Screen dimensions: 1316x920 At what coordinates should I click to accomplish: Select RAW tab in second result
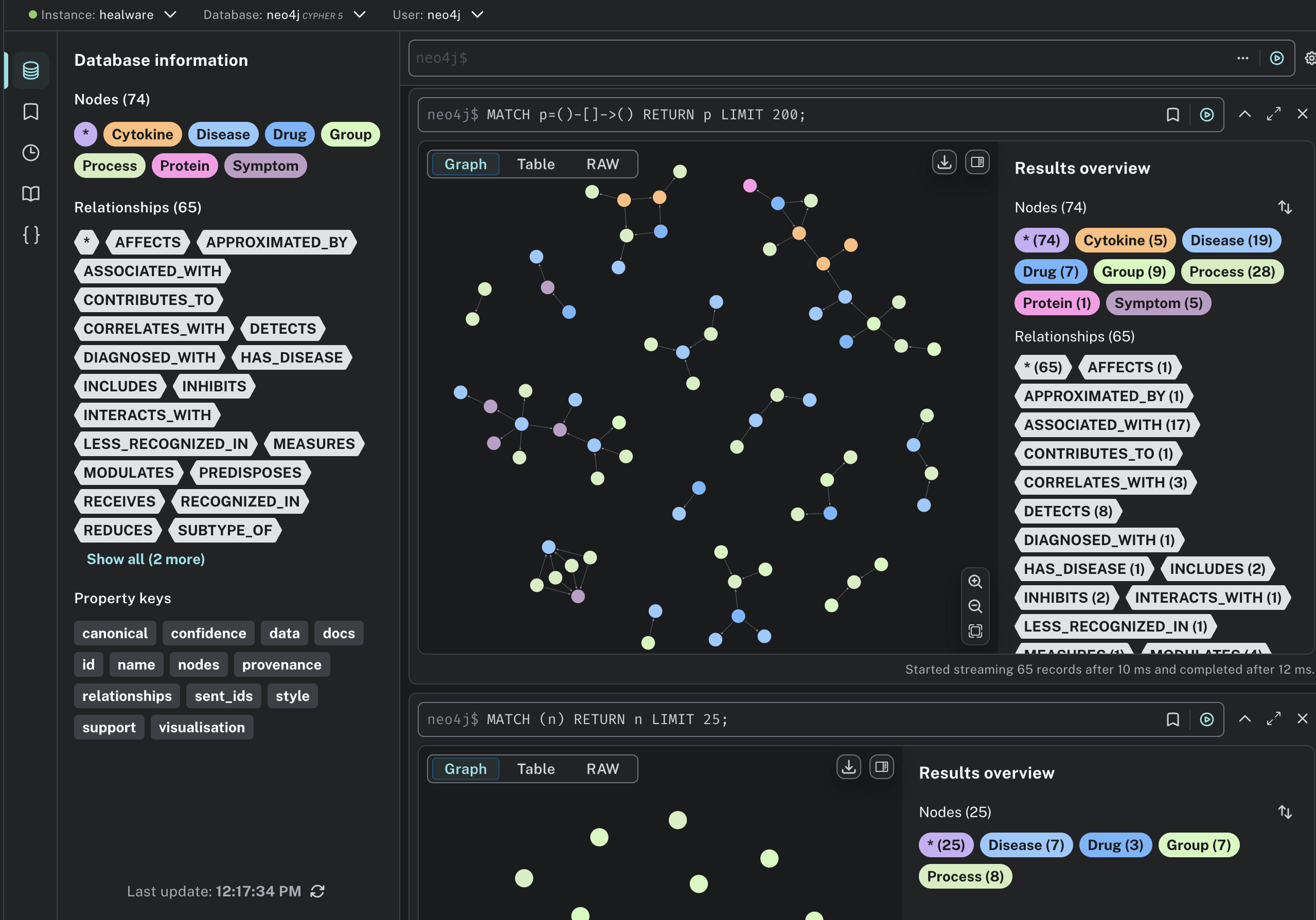point(602,769)
